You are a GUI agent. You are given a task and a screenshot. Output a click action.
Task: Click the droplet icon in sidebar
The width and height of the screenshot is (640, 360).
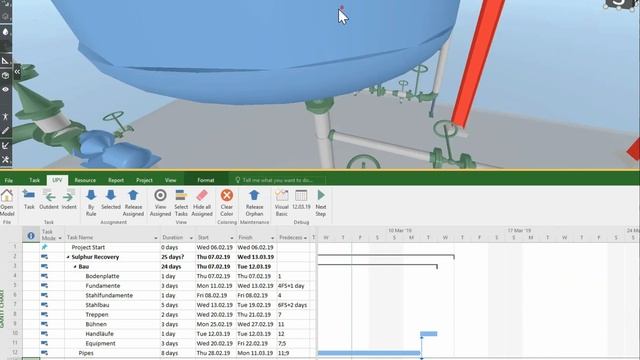pos(5,32)
